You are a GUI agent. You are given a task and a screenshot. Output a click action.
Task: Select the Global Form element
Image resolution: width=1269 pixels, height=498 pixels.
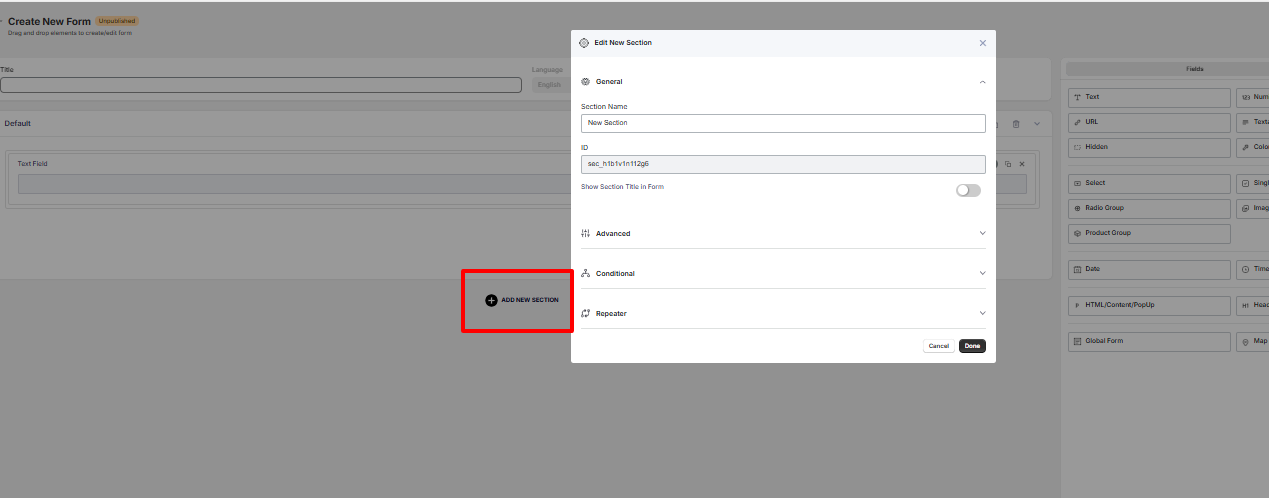pyautogui.click(x=1149, y=341)
